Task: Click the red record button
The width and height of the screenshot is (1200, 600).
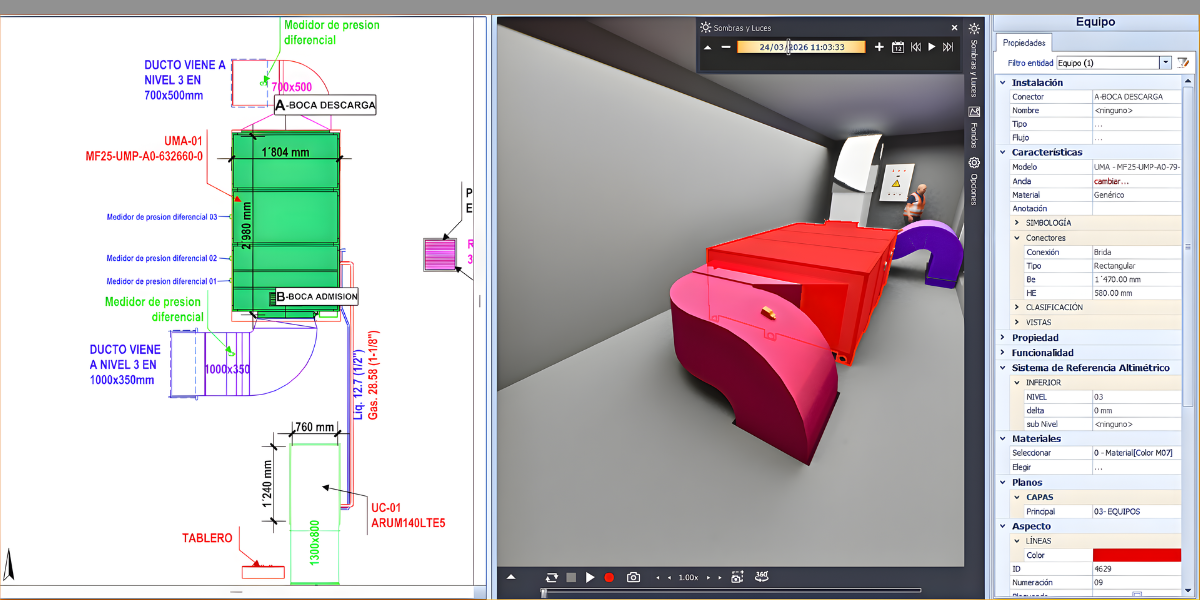Action: pyautogui.click(x=609, y=577)
